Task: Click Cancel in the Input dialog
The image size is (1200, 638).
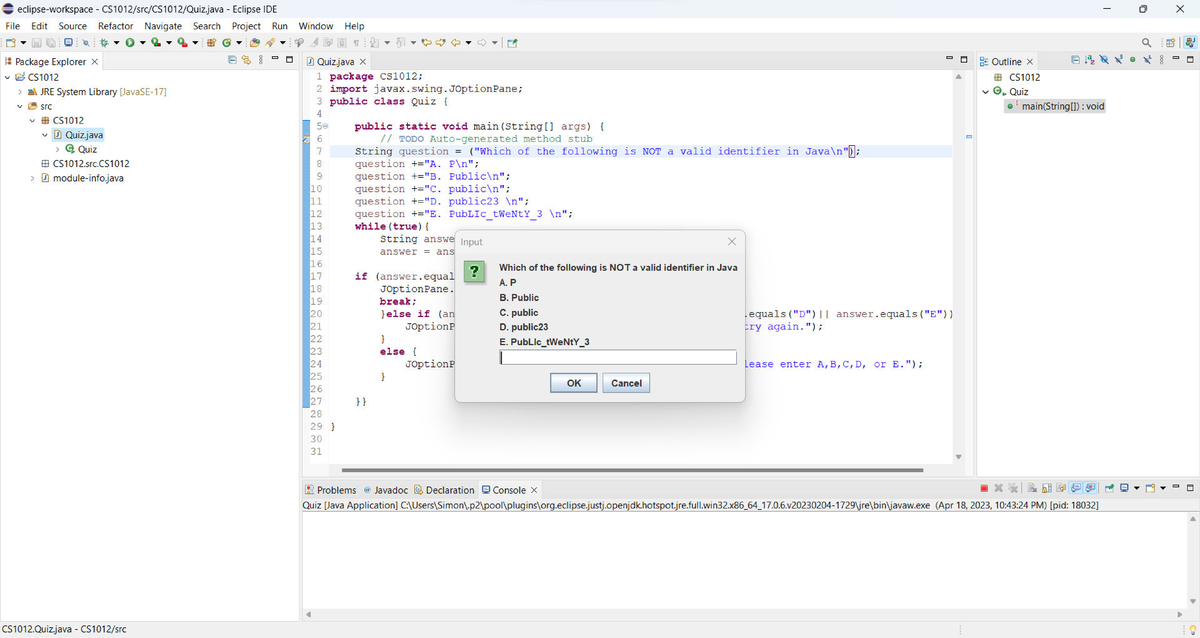Action: click(x=626, y=383)
